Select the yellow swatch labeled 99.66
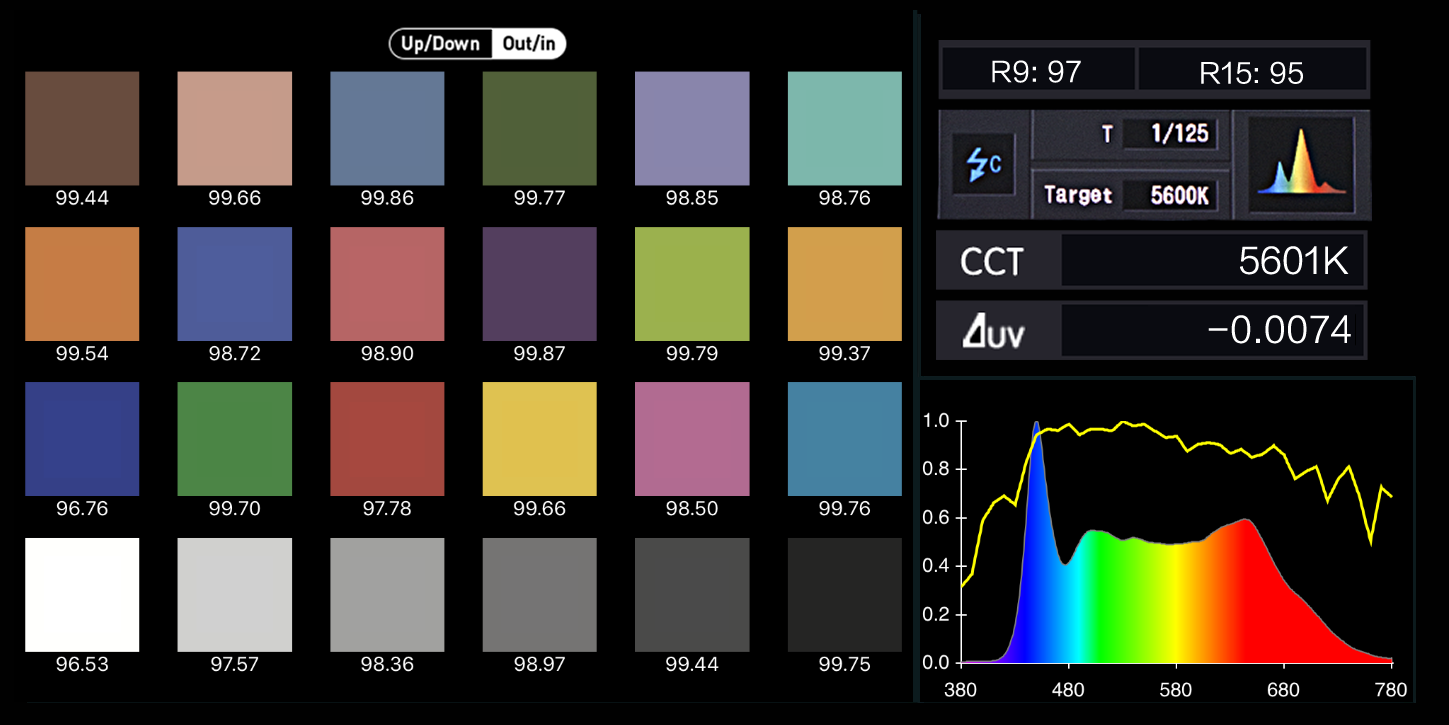Viewport: 1449px width, 725px height. (539, 439)
